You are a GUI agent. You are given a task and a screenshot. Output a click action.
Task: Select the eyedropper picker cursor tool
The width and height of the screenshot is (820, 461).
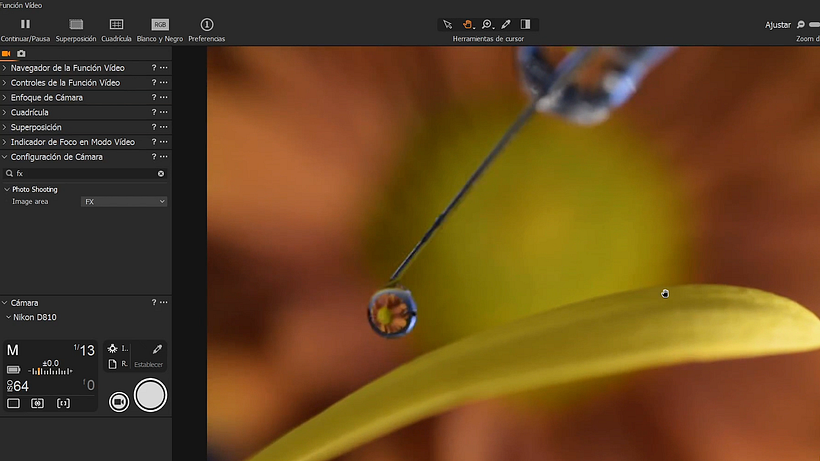click(506, 24)
